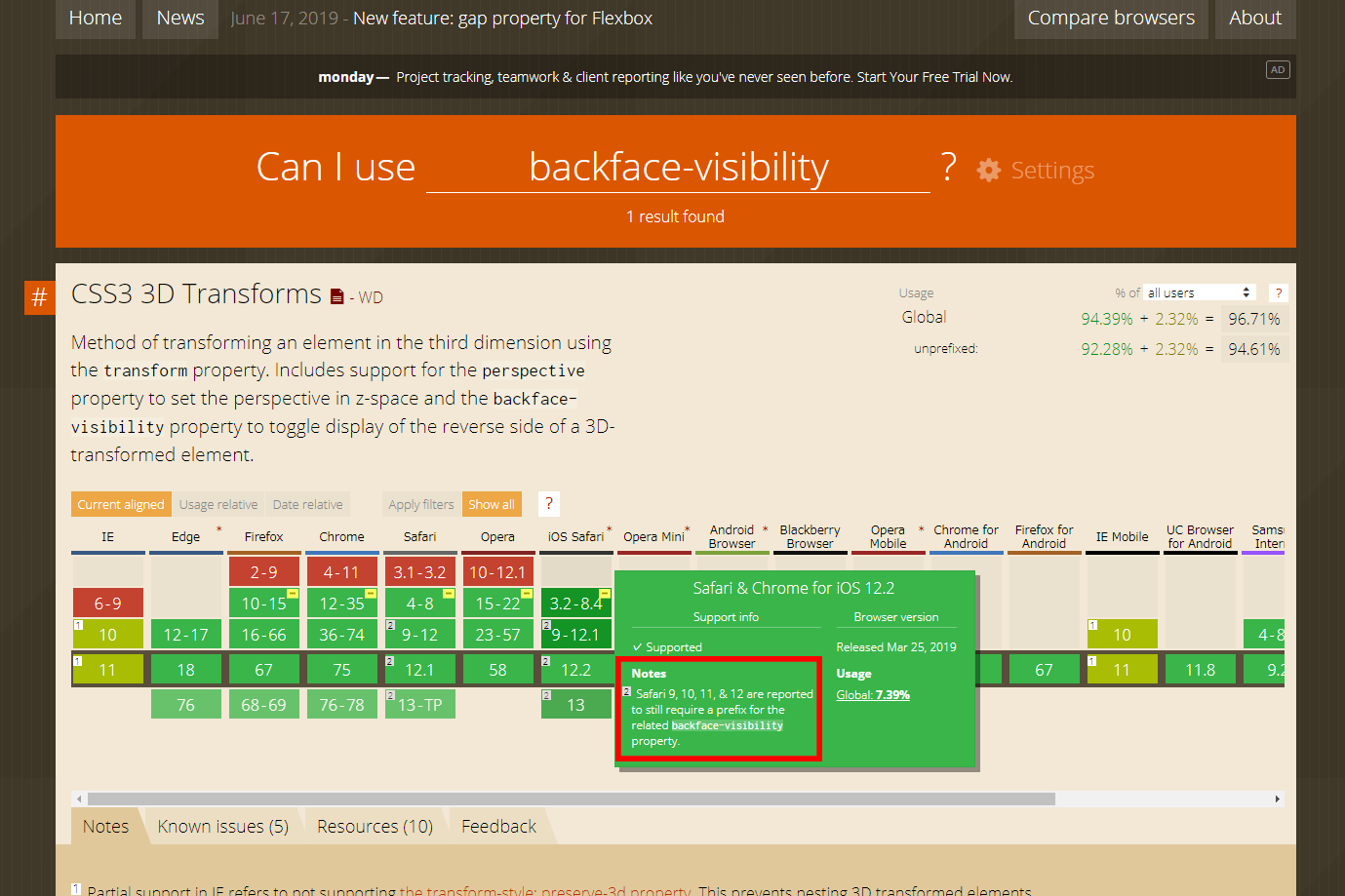Screen dimensions: 1345x896
Task: Select Firefox 10-15 version cell
Action: pos(264,604)
